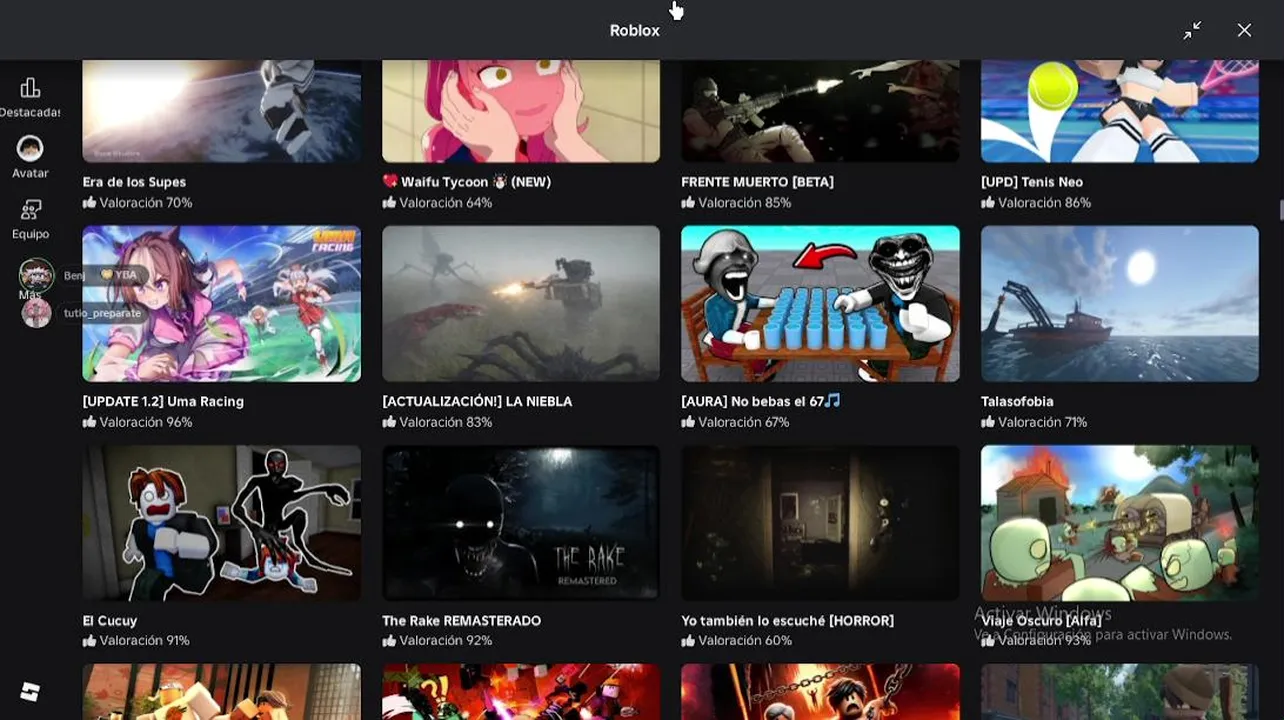1284x720 pixels.
Task: Open the Era de los Supes game thumbnail
Action: click(222, 111)
